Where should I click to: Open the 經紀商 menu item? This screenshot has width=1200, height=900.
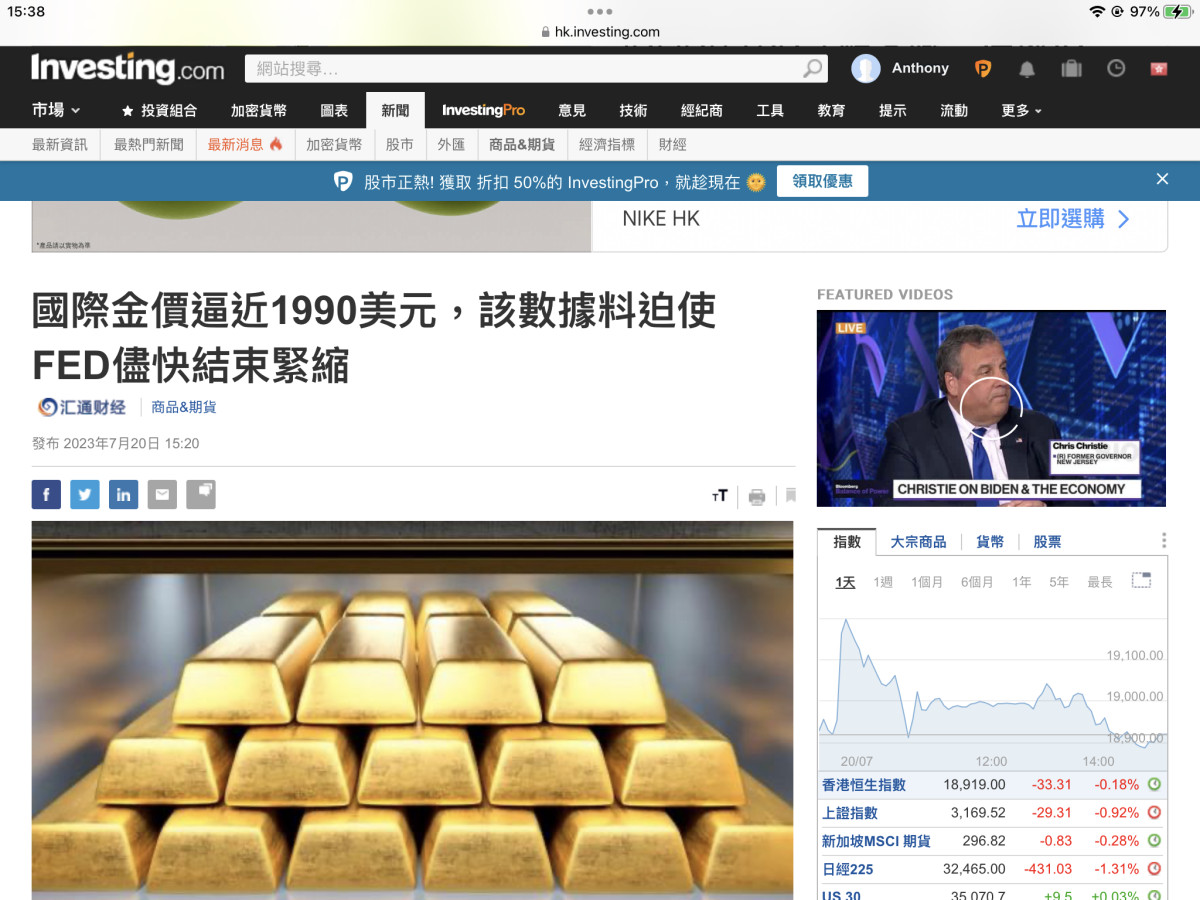click(702, 111)
